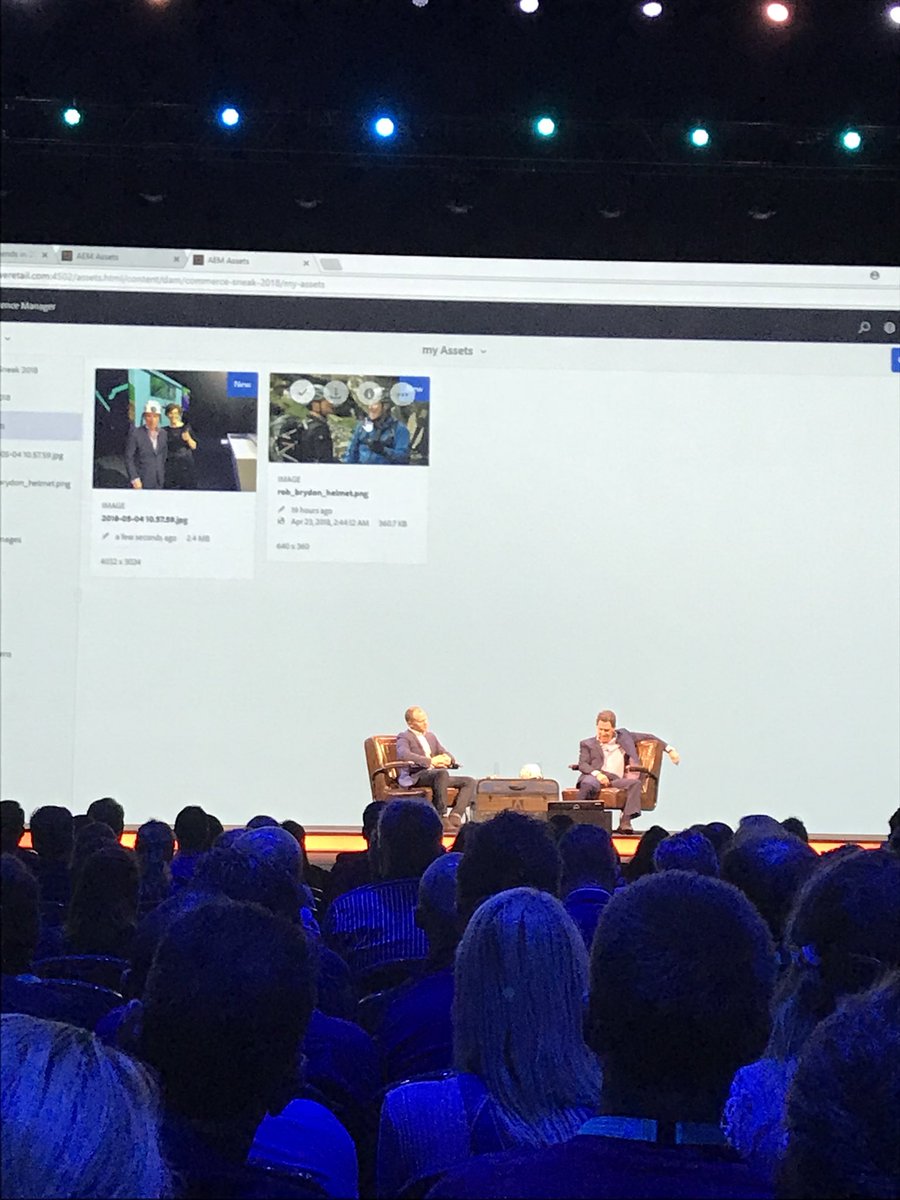Image resolution: width=900 pixels, height=1200 pixels.
Task: Click the '19 hours ago' modified text
Action: pos(311,510)
